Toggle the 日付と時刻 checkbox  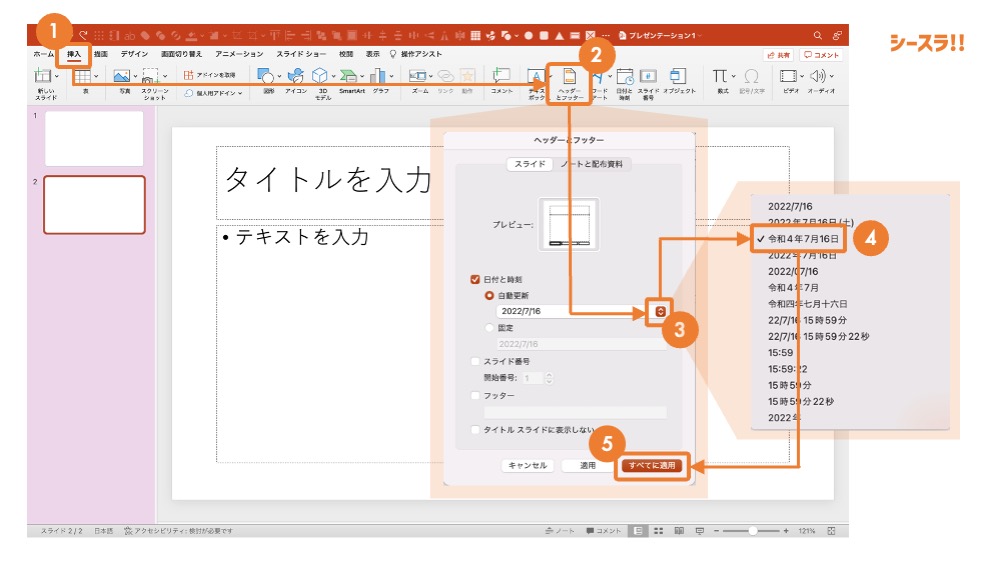[475, 279]
